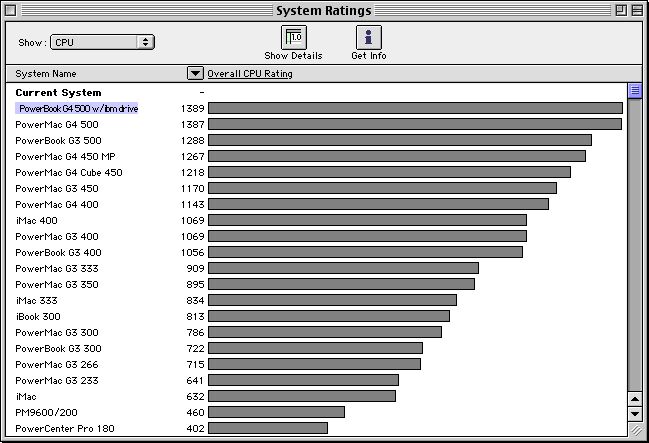649x443 pixels.
Task: Click the window resize grip icon
Action: pyautogui.click(x=635, y=430)
